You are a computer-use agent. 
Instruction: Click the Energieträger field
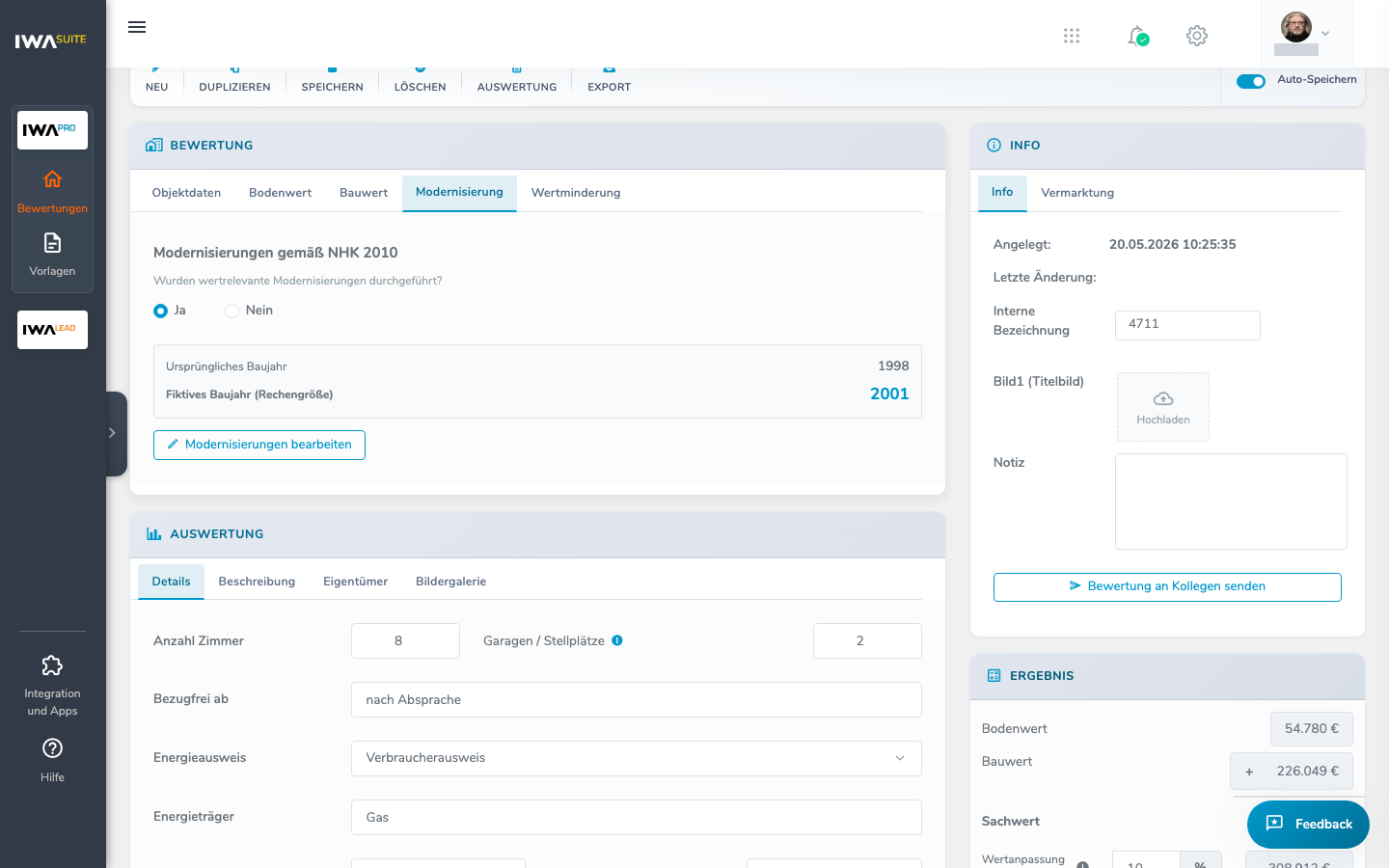click(x=637, y=817)
